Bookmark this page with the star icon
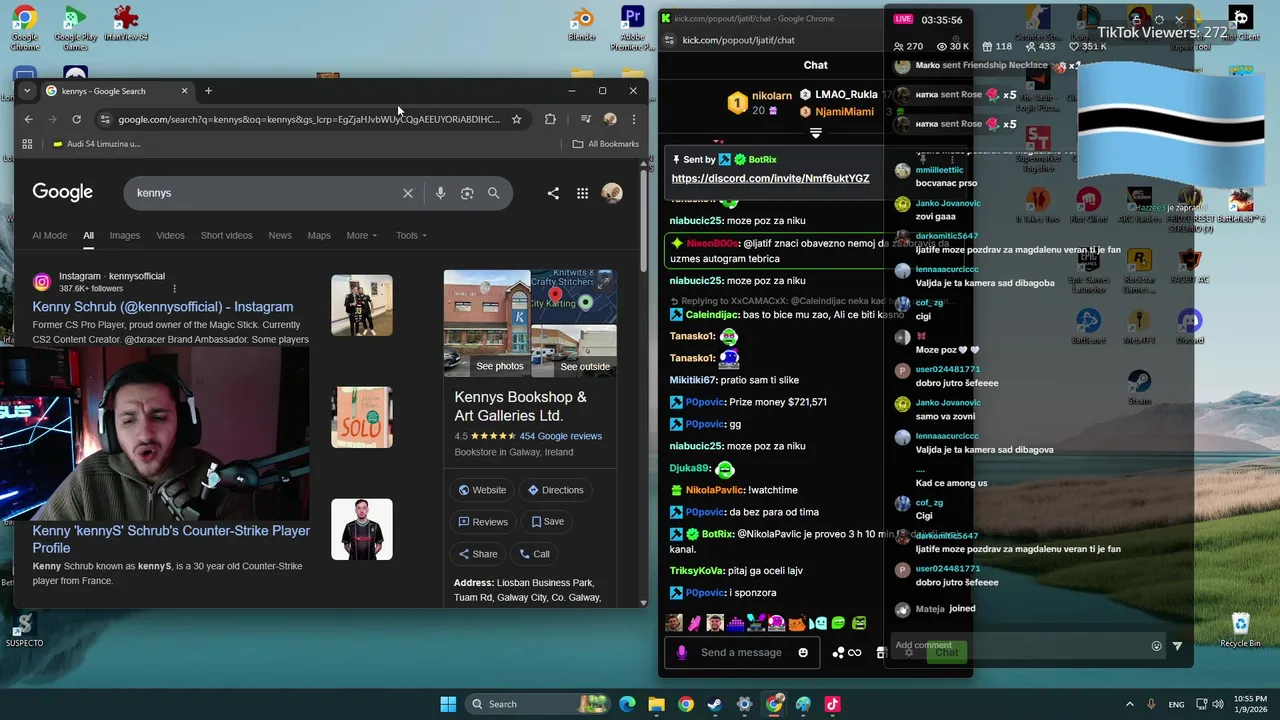 (x=516, y=119)
